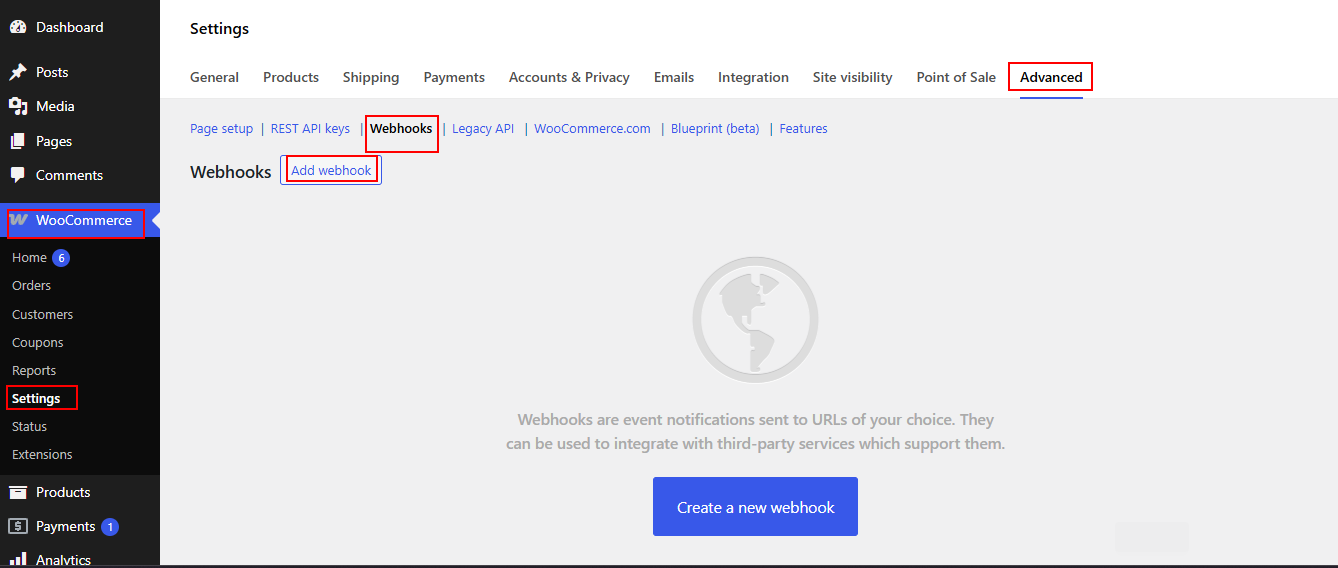This screenshot has width=1338, height=568.
Task: Click the Media library icon
Action: coord(17,106)
